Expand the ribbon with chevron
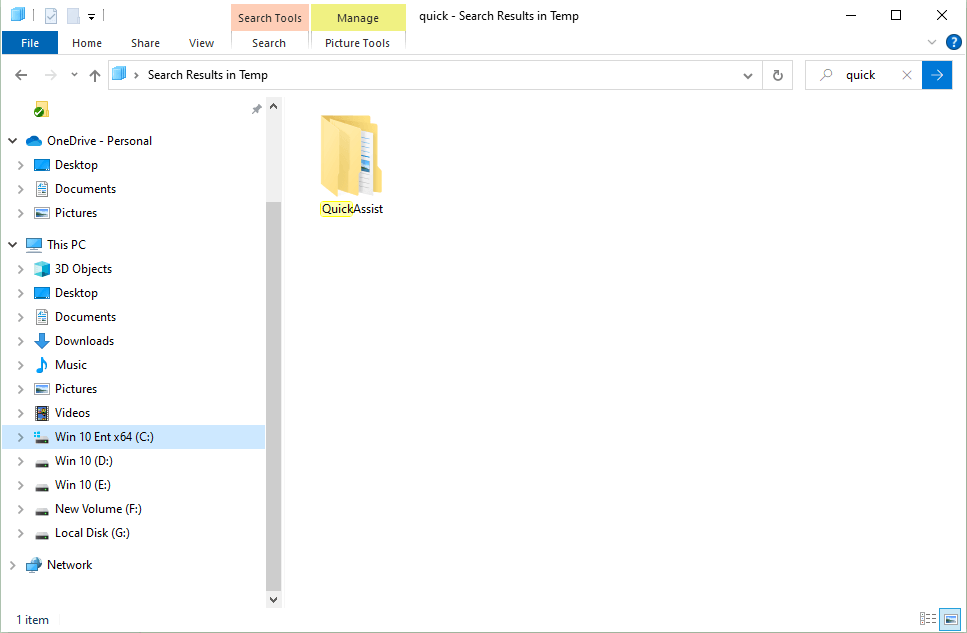 [x=932, y=43]
